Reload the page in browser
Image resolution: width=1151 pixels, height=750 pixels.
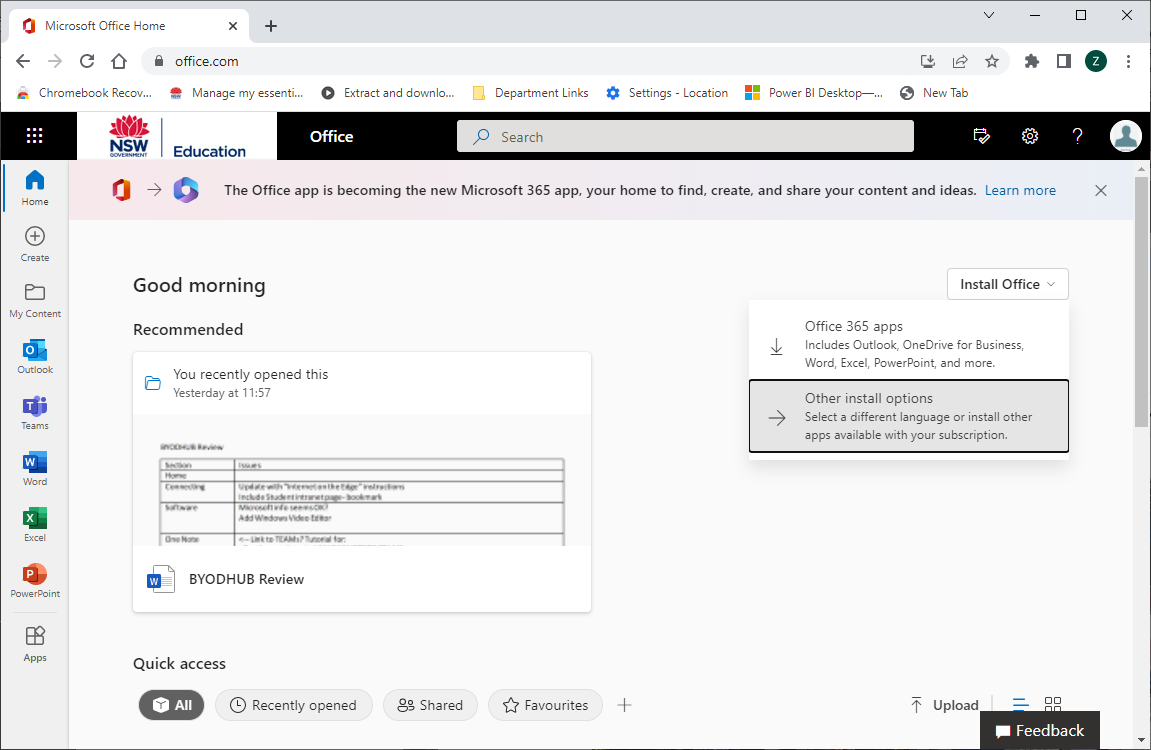pyautogui.click(x=87, y=61)
